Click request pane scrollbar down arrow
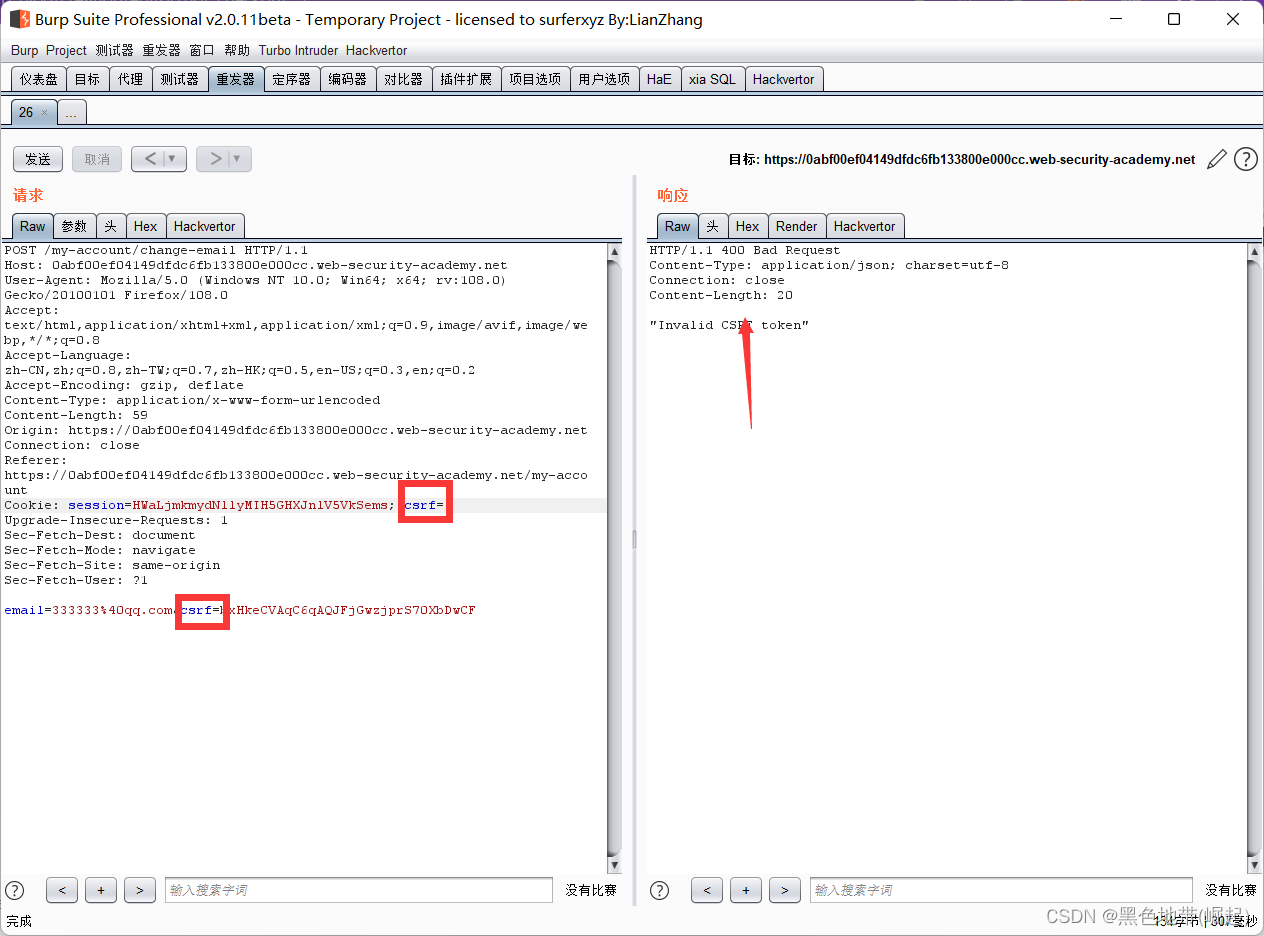The width and height of the screenshot is (1264, 936). (614, 865)
